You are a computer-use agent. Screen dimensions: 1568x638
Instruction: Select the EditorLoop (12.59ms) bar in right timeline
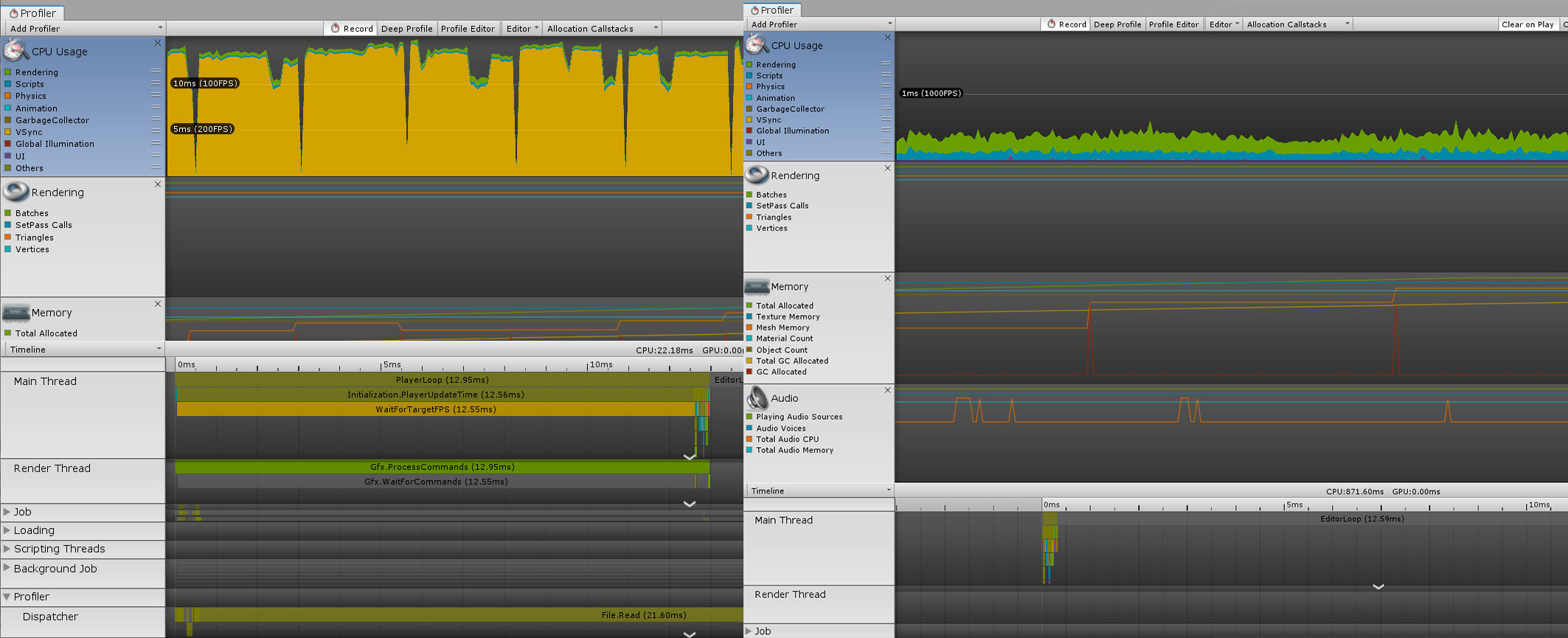1313,519
